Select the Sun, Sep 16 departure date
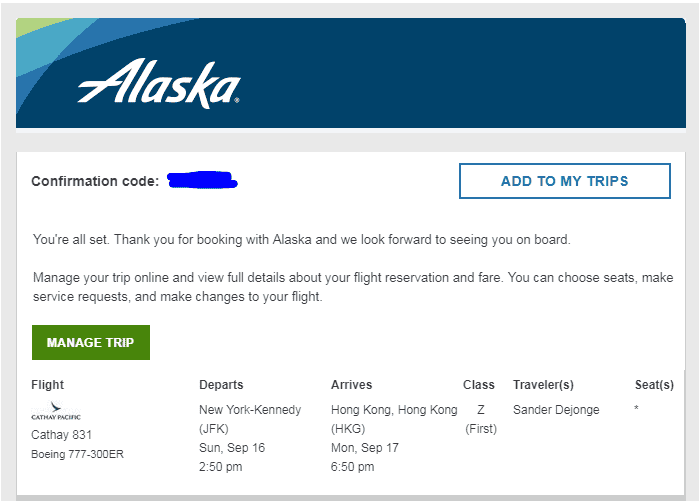699x501 pixels. 232,447
